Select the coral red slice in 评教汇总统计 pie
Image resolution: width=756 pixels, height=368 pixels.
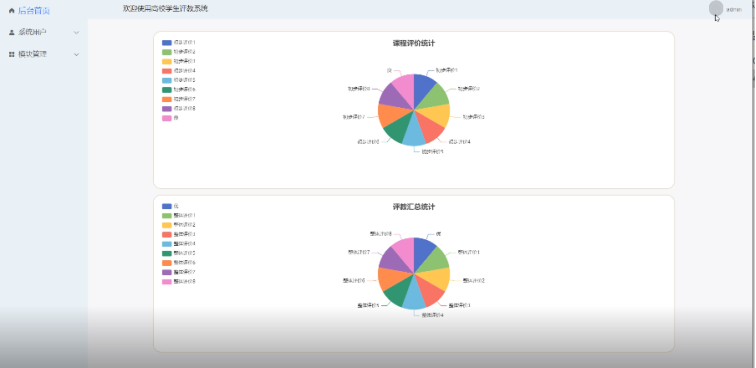[x=428, y=290]
